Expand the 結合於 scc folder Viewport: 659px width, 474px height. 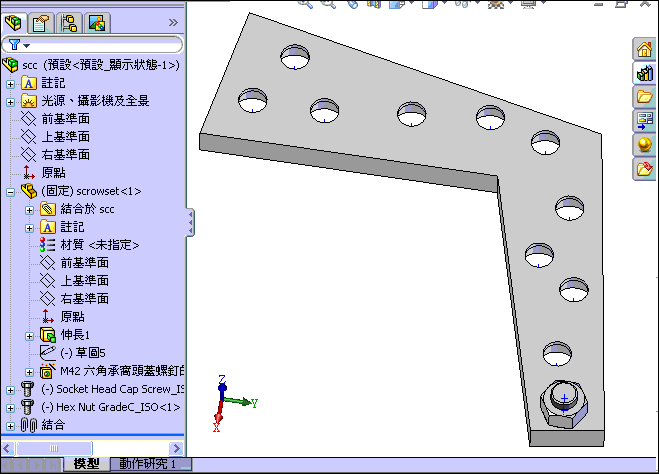pyautogui.click(x=29, y=210)
